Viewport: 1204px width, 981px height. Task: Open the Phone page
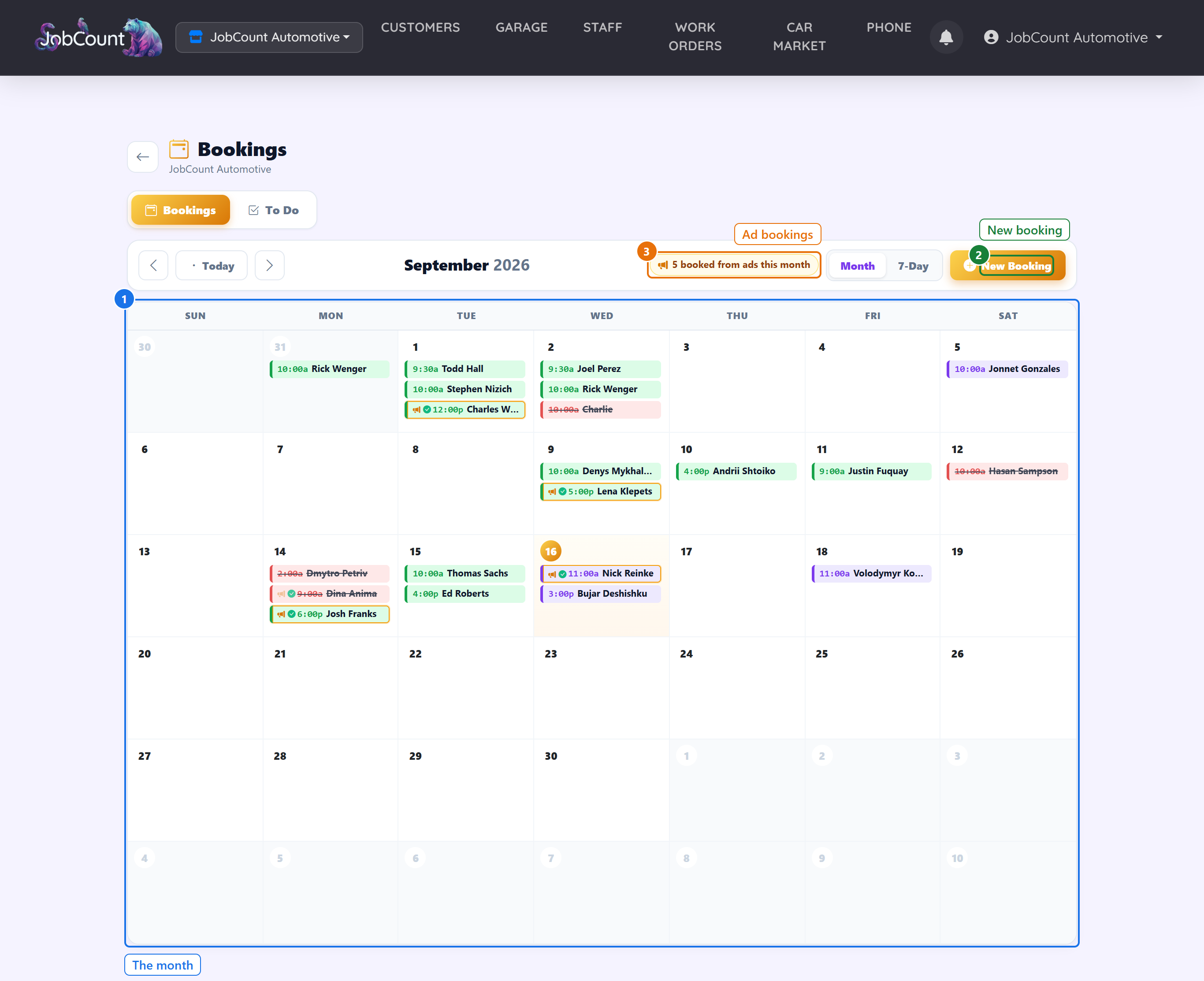click(889, 27)
